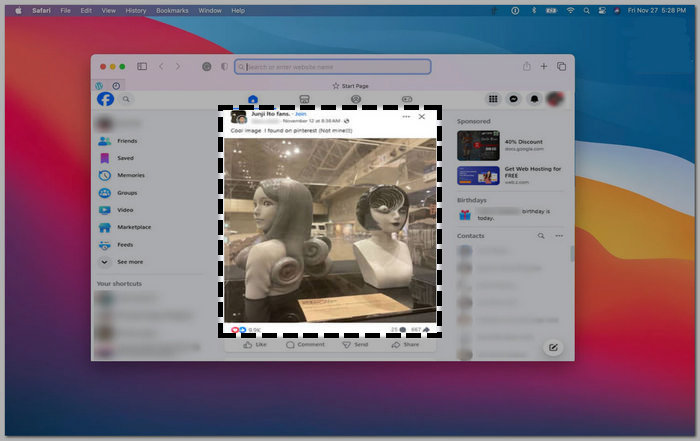The image size is (700, 441).
Task: Open Facebook notifications bell
Action: tap(534, 99)
